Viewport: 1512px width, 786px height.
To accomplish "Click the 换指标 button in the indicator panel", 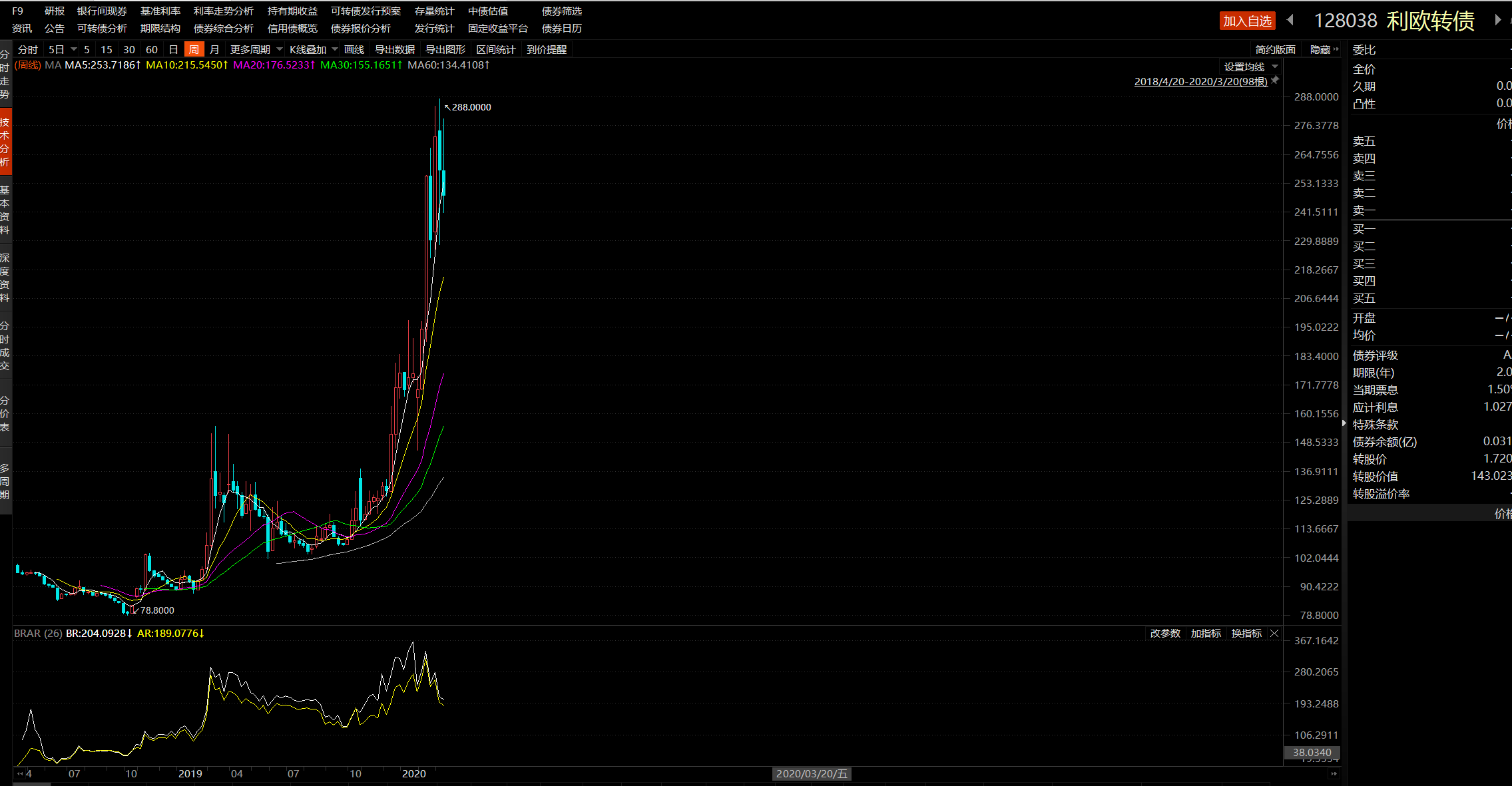I will pyautogui.click(x=1246, y=634).
